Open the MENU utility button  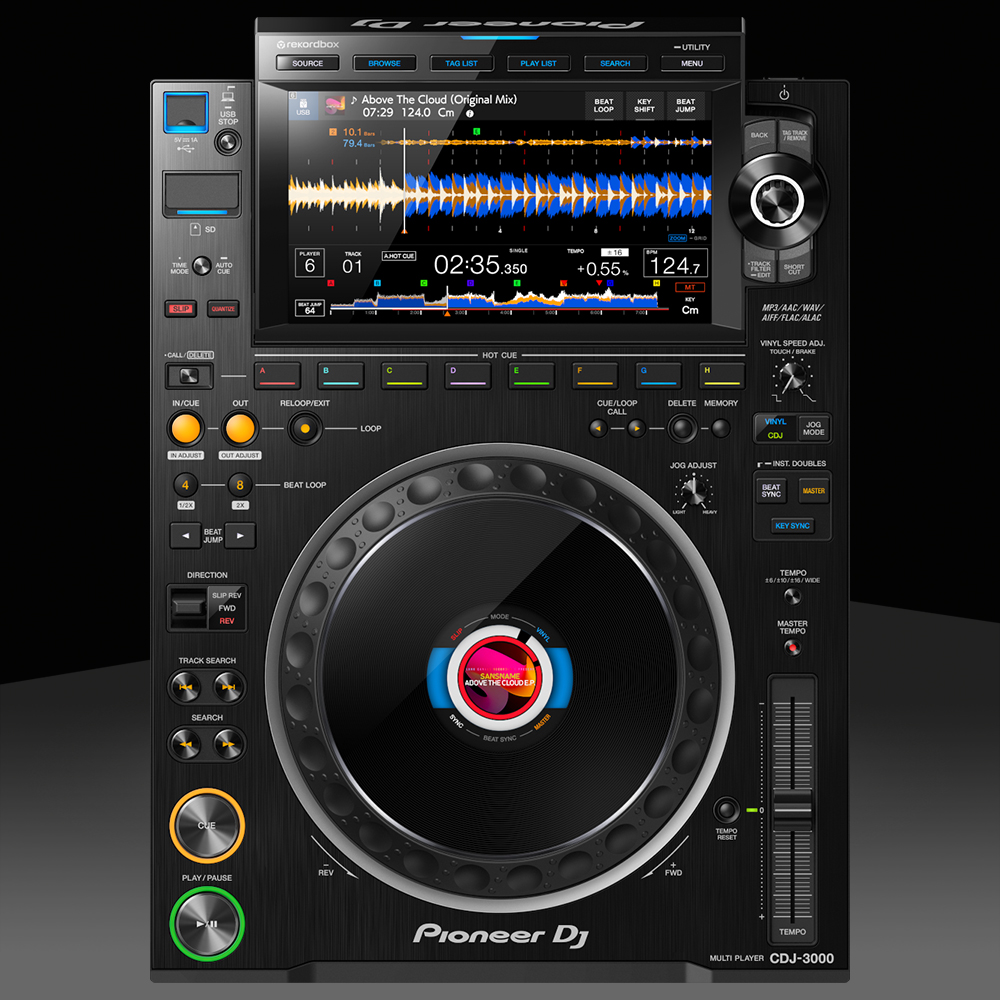691,63
